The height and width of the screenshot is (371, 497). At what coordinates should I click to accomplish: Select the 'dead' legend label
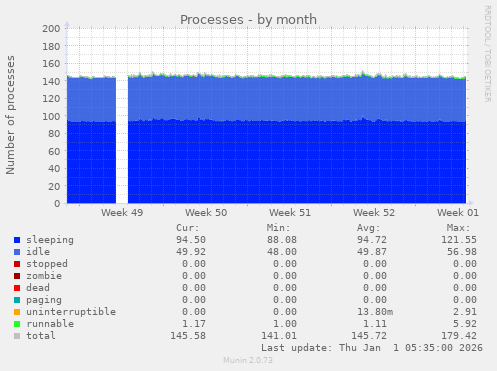(38, 288)
